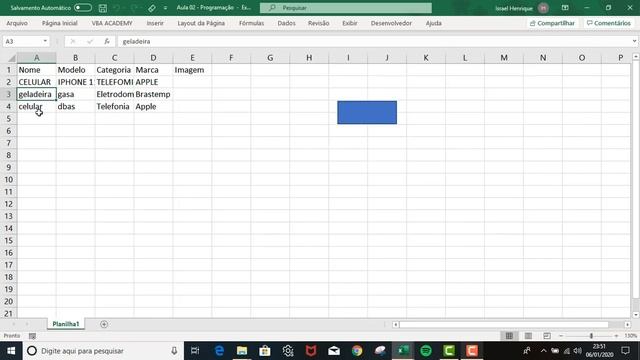This screenshot has height=360, width=640.
Task: Click the formula bar Cancel X icon
Action: [73, 41]
